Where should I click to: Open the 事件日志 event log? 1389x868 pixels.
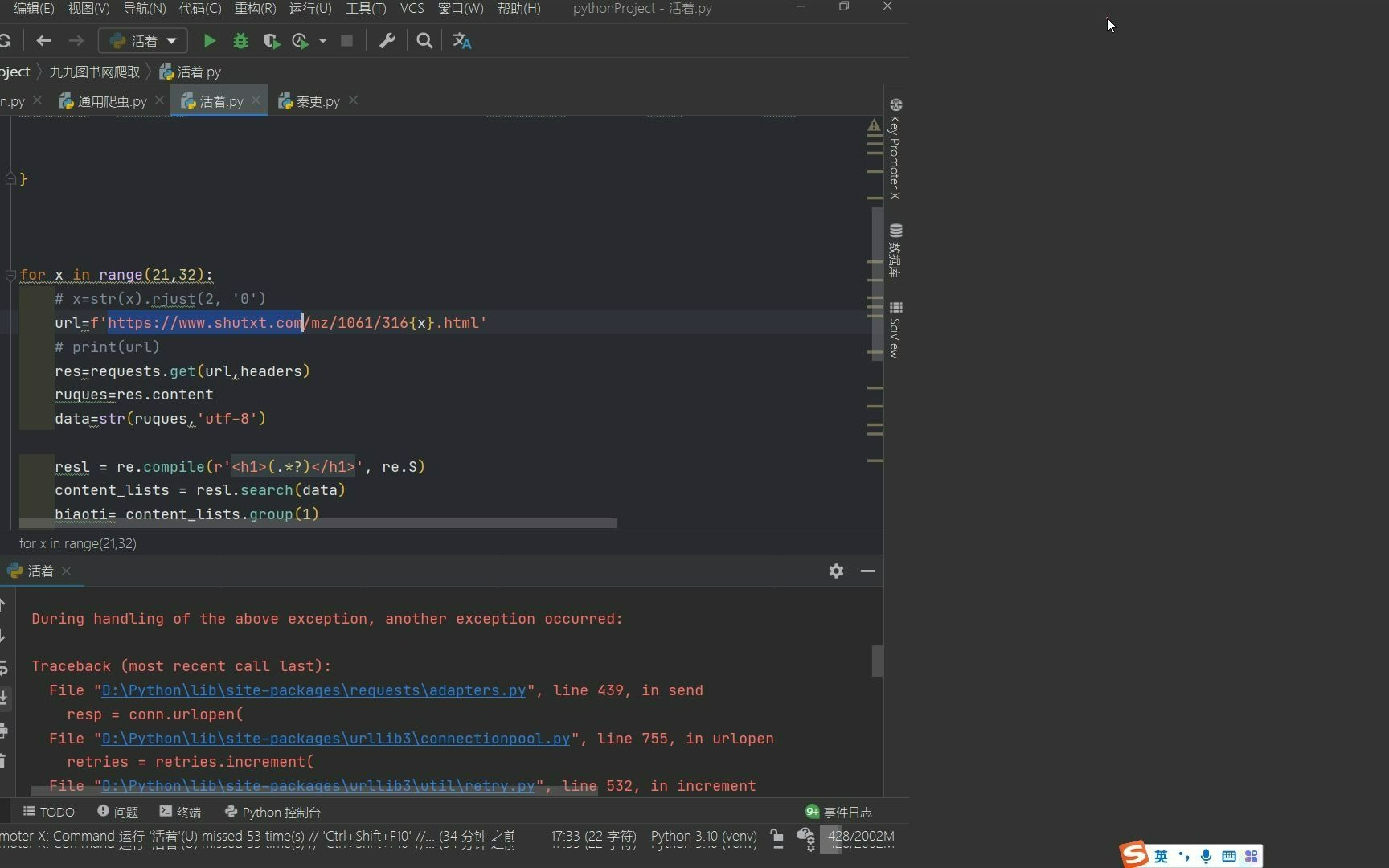847,812
